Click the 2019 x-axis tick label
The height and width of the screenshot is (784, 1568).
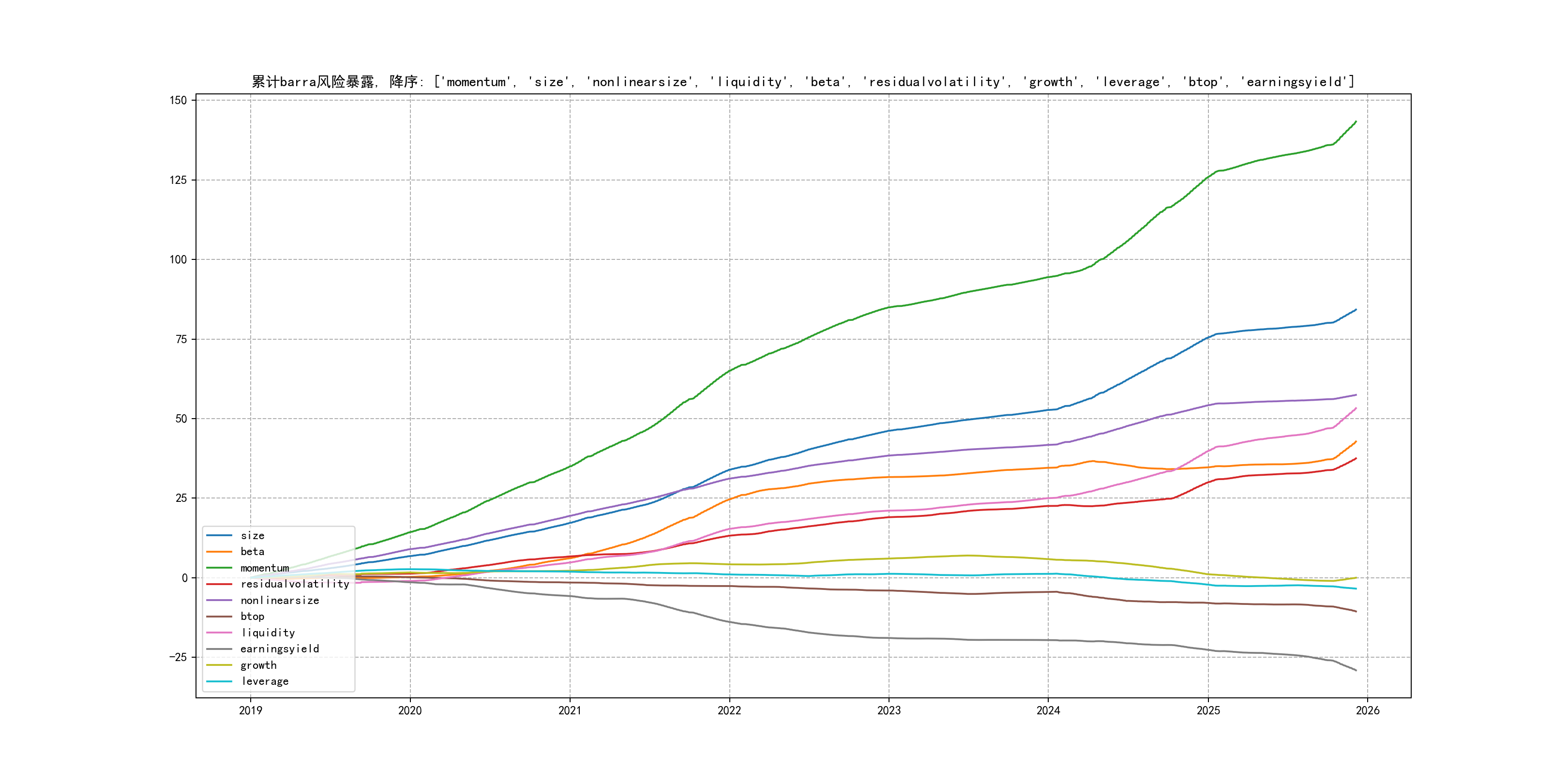coord(250,710)
